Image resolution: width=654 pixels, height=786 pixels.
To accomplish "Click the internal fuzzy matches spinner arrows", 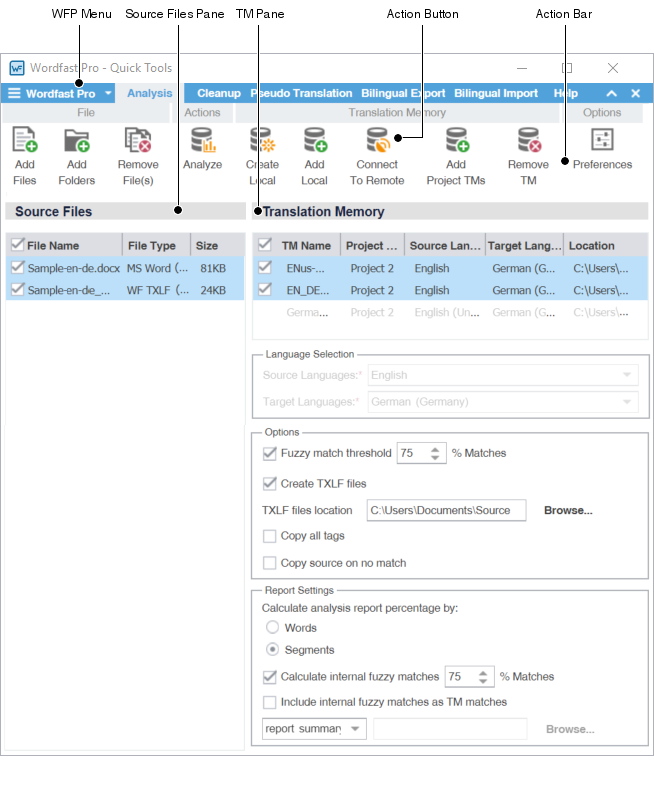I will pyautogui.click(x=483, y=677).
